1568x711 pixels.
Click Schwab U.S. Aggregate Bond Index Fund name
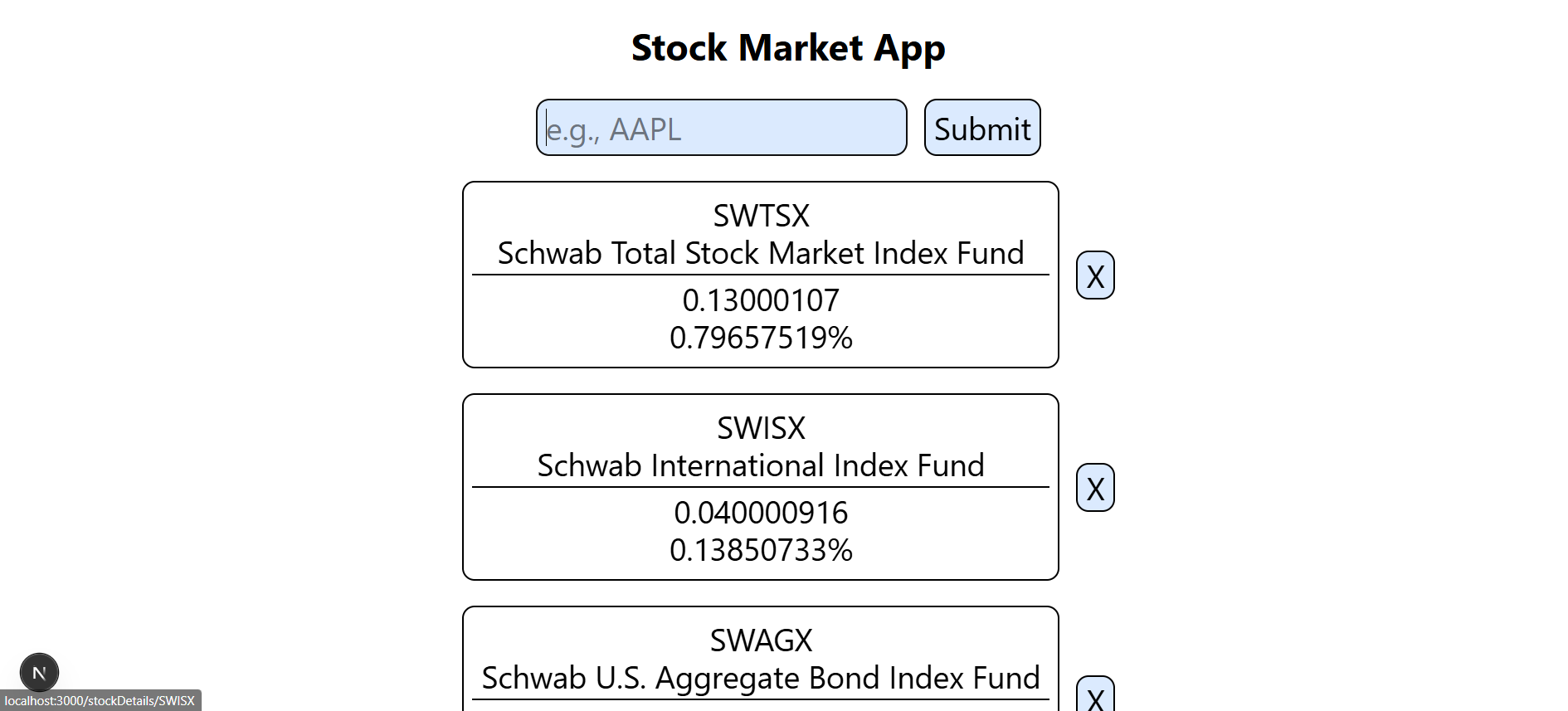click(761, 678)
